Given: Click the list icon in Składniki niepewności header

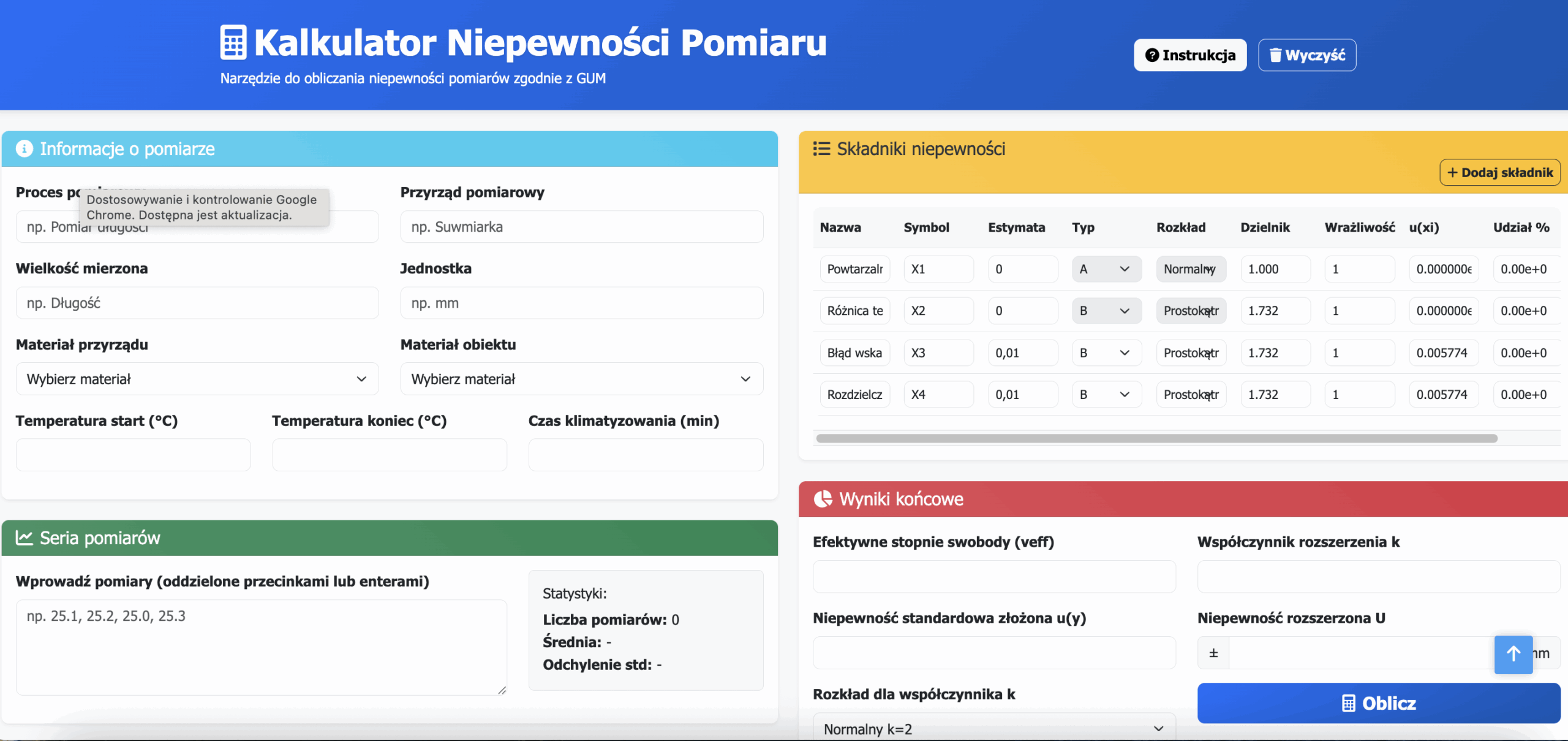Looking at the screenshot, I should point(821,149).
